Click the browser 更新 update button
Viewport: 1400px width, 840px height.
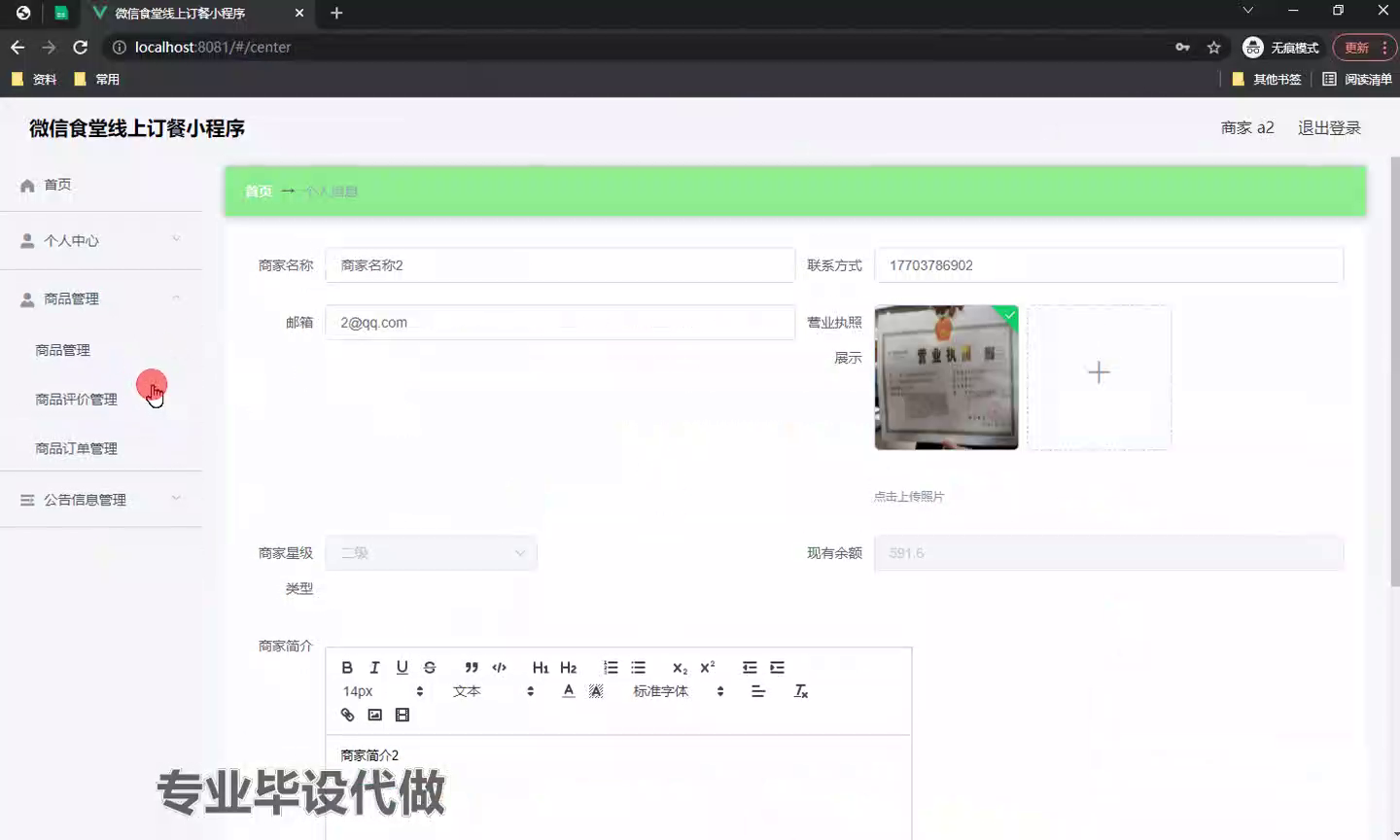point(1364,48)
